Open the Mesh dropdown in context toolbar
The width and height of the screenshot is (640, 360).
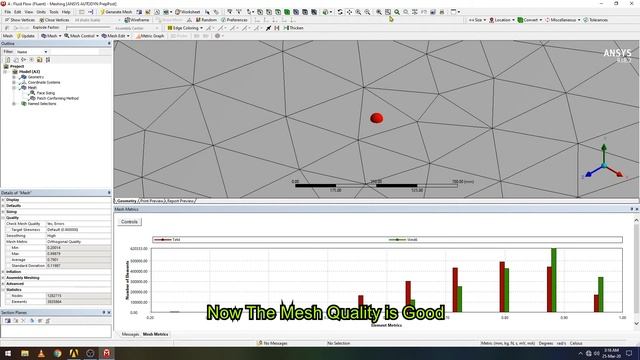51,36
